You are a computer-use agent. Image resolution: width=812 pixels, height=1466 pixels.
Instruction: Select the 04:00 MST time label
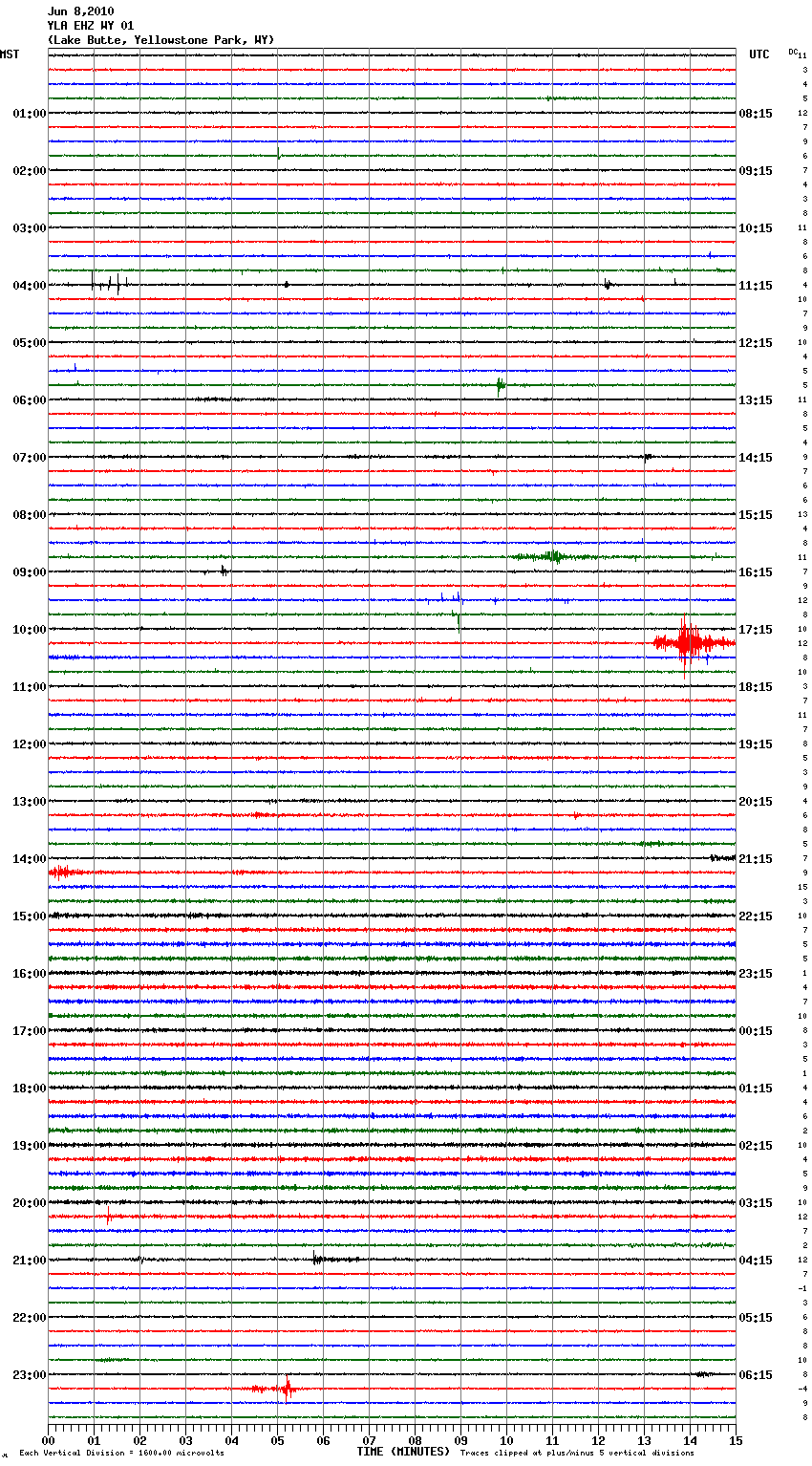(x=30, y=286)
